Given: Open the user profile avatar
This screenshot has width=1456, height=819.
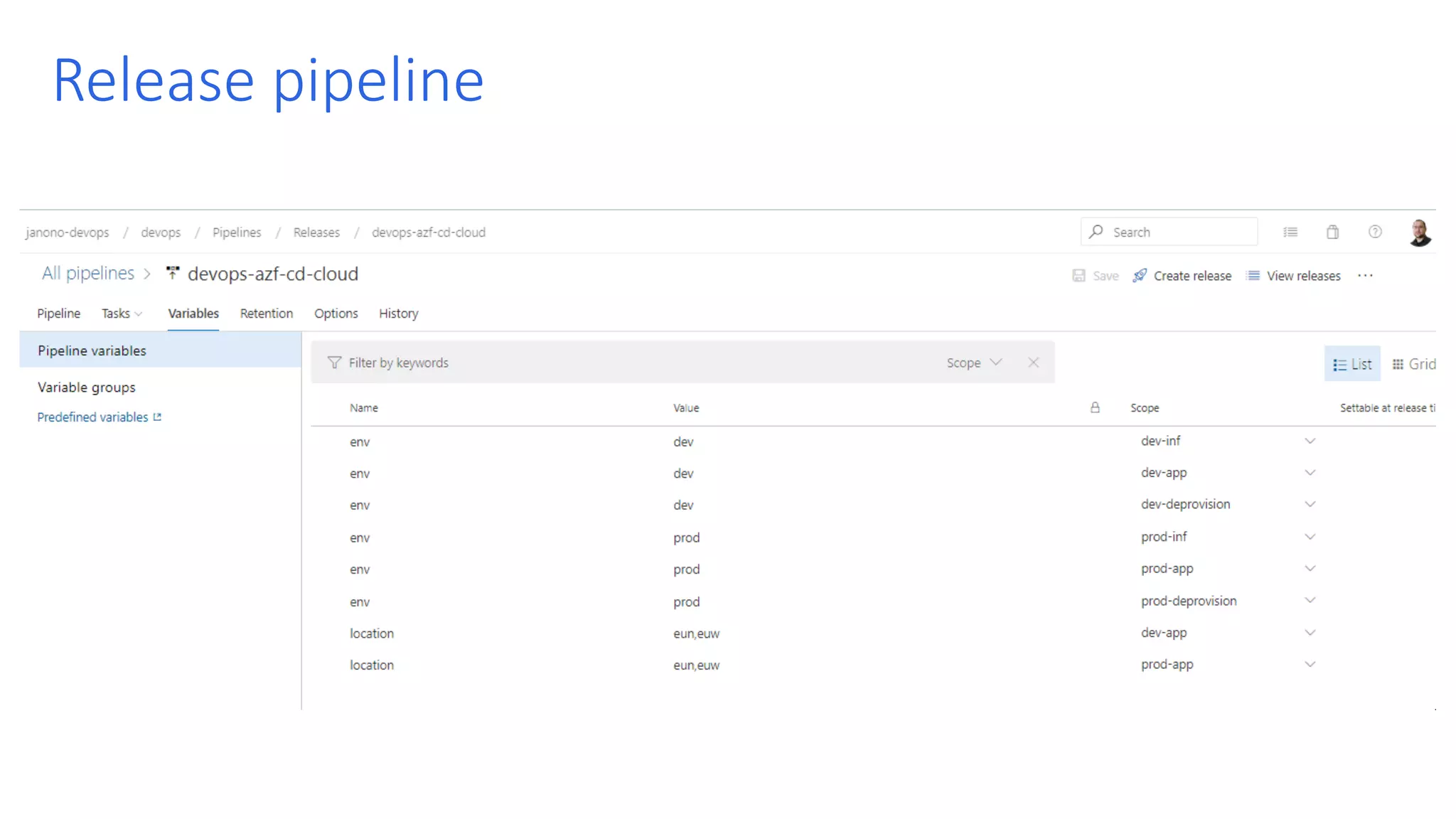Looking at the screenshot, I should [1420, 232].
